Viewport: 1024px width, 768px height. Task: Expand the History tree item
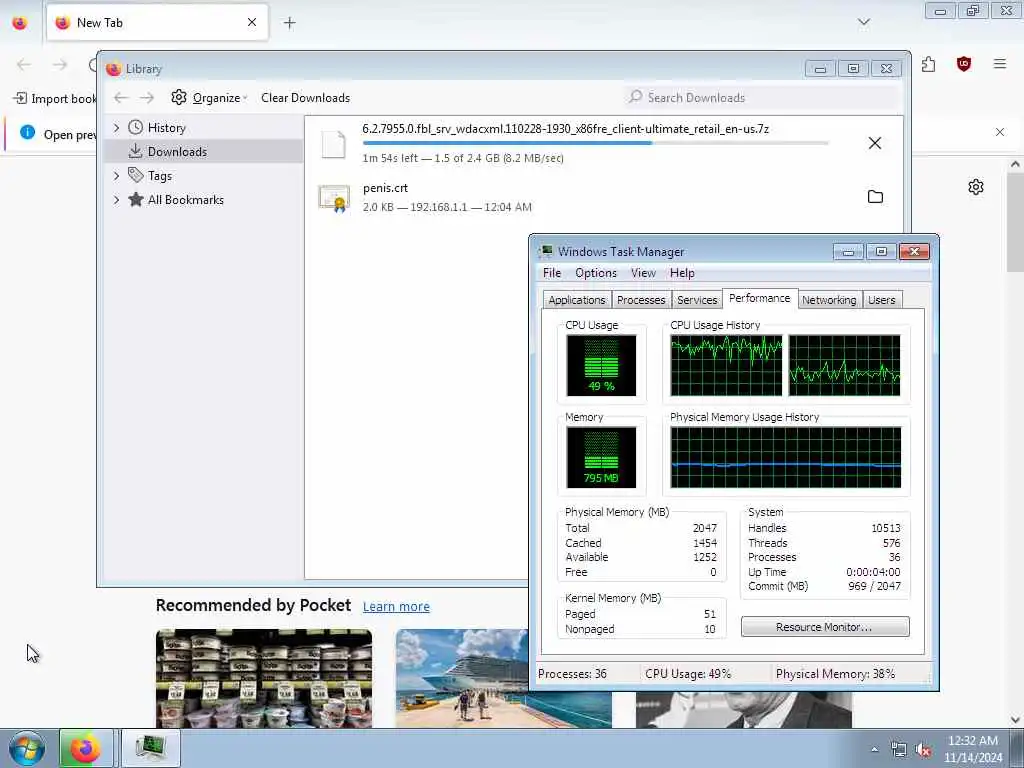click(x=116, y=128)
